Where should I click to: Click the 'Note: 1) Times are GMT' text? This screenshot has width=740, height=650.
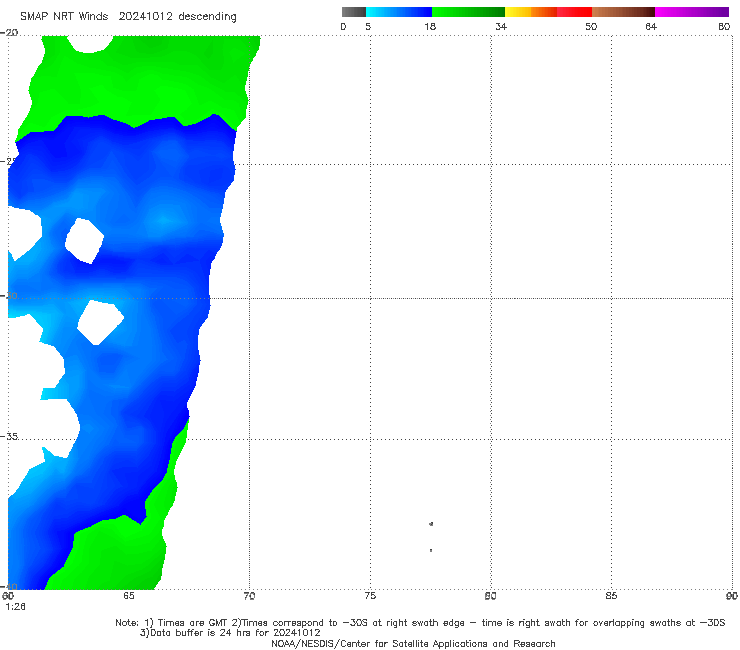[171, 623]
